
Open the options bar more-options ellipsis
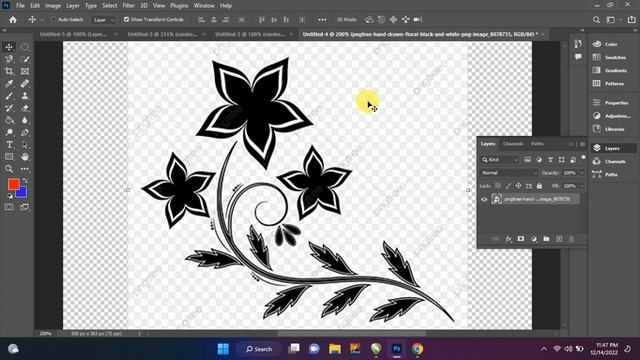click(x=322, y=20)
